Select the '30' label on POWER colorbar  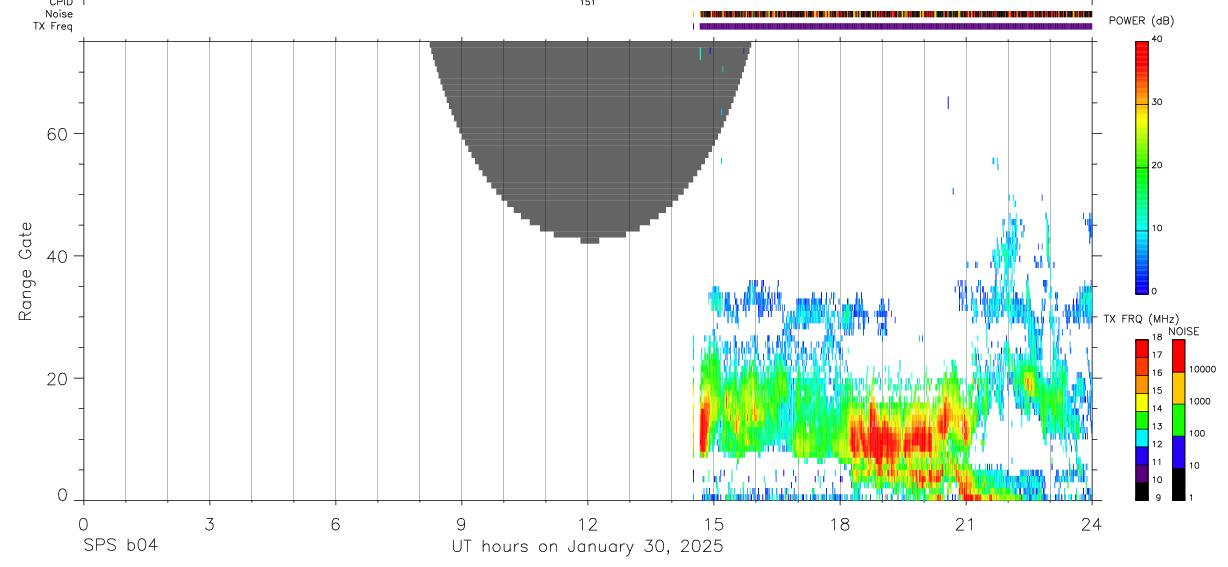pyautogui.click(x=1158, y=102)
